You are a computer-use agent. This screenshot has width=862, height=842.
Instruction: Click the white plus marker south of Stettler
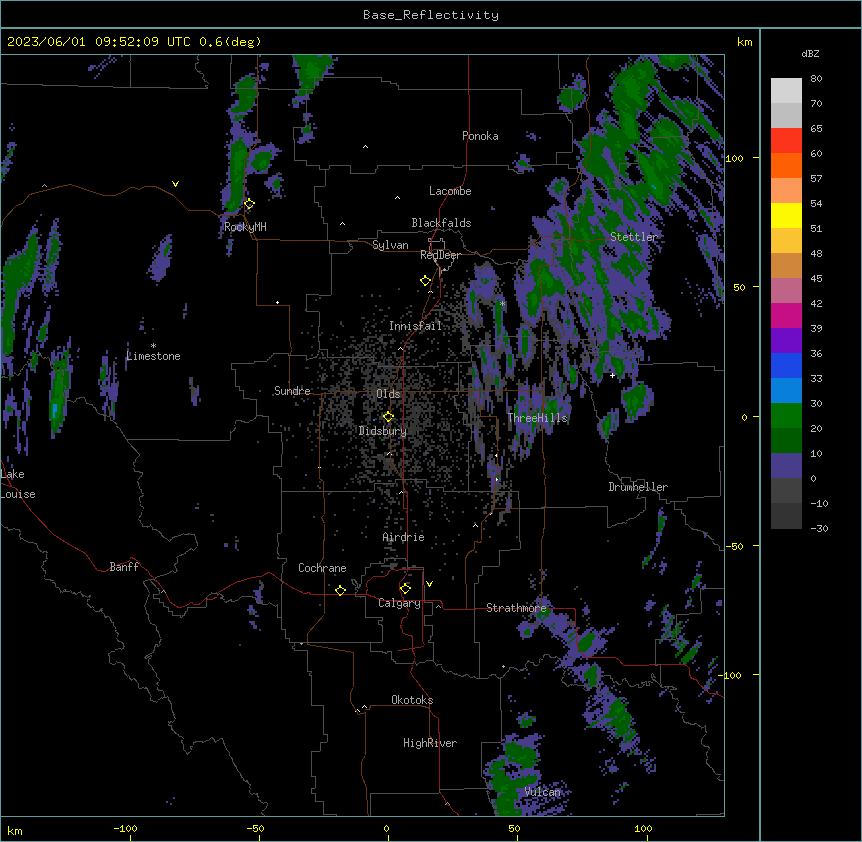(x=612, y=375)
